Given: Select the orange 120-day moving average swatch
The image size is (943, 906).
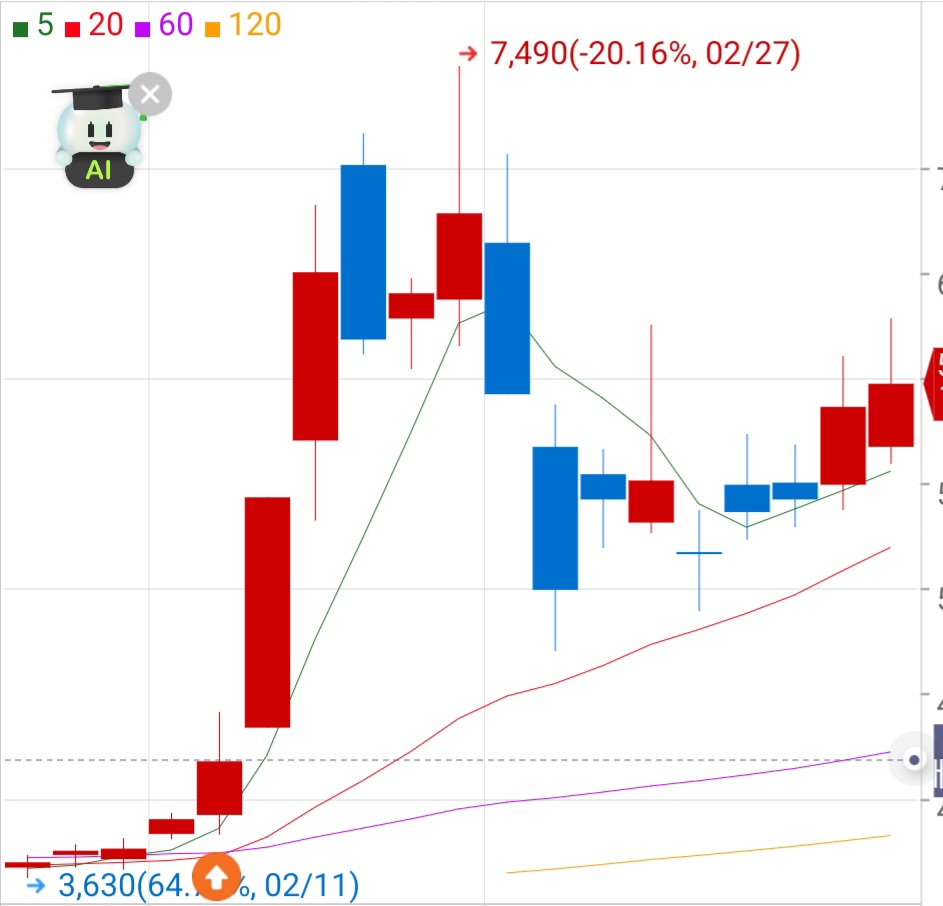Looking at the screenshot, I should point(212,29).
